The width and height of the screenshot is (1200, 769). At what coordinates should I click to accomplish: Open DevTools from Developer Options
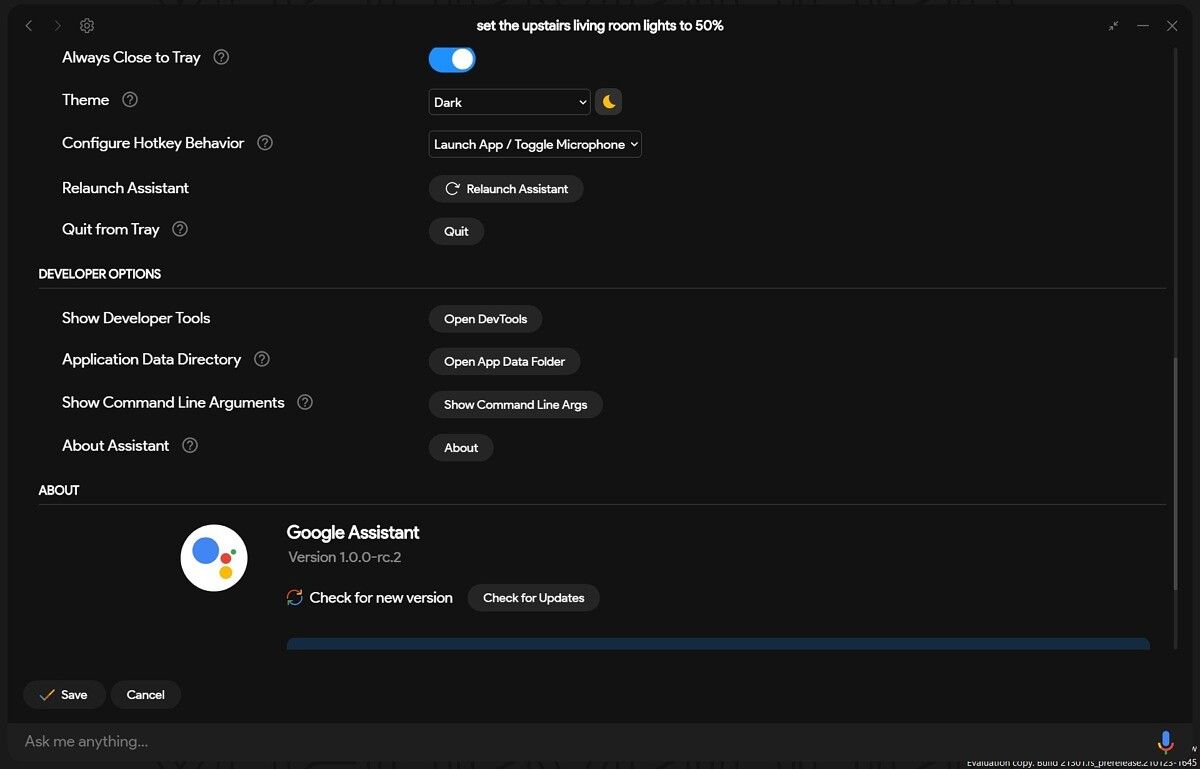pos(485,318)
